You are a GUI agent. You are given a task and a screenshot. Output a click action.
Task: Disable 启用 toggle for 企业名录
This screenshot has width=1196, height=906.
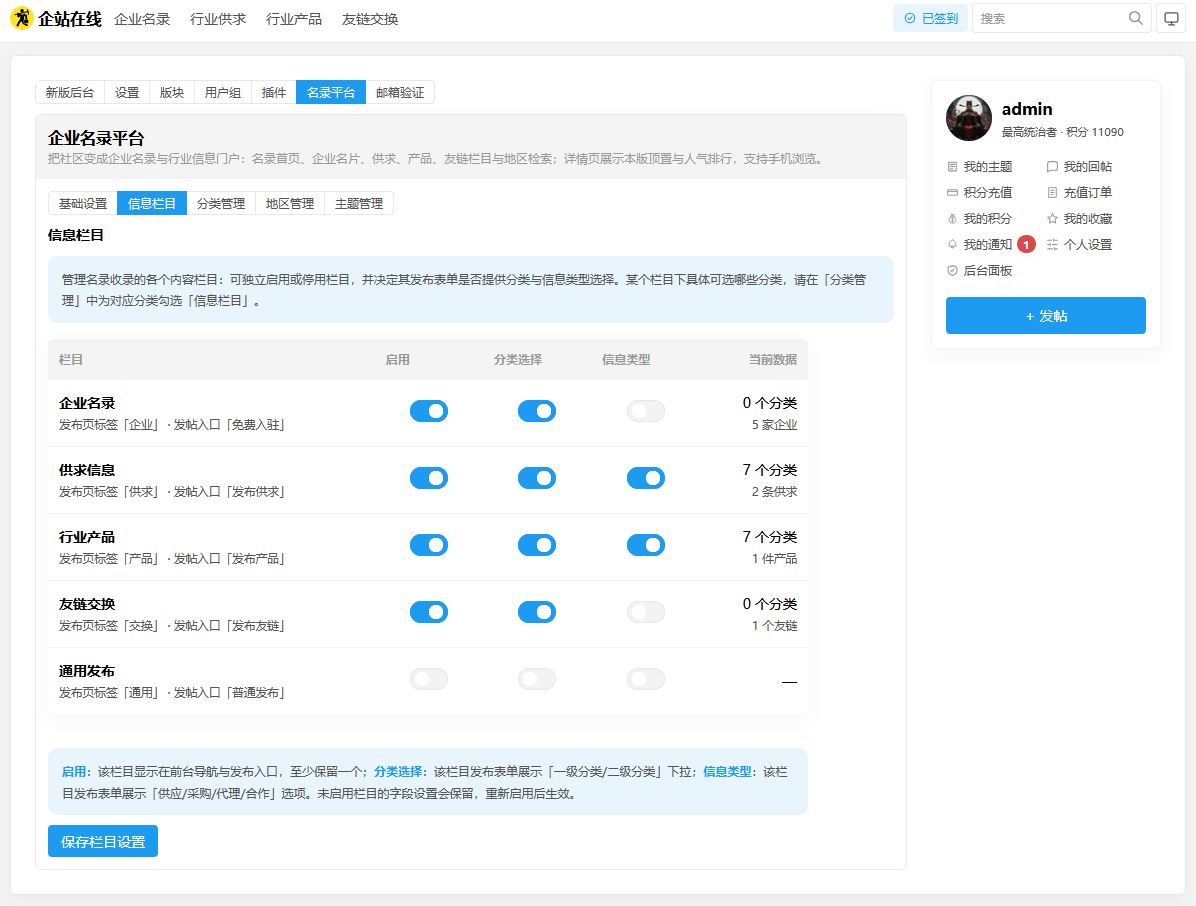point(429,411)
